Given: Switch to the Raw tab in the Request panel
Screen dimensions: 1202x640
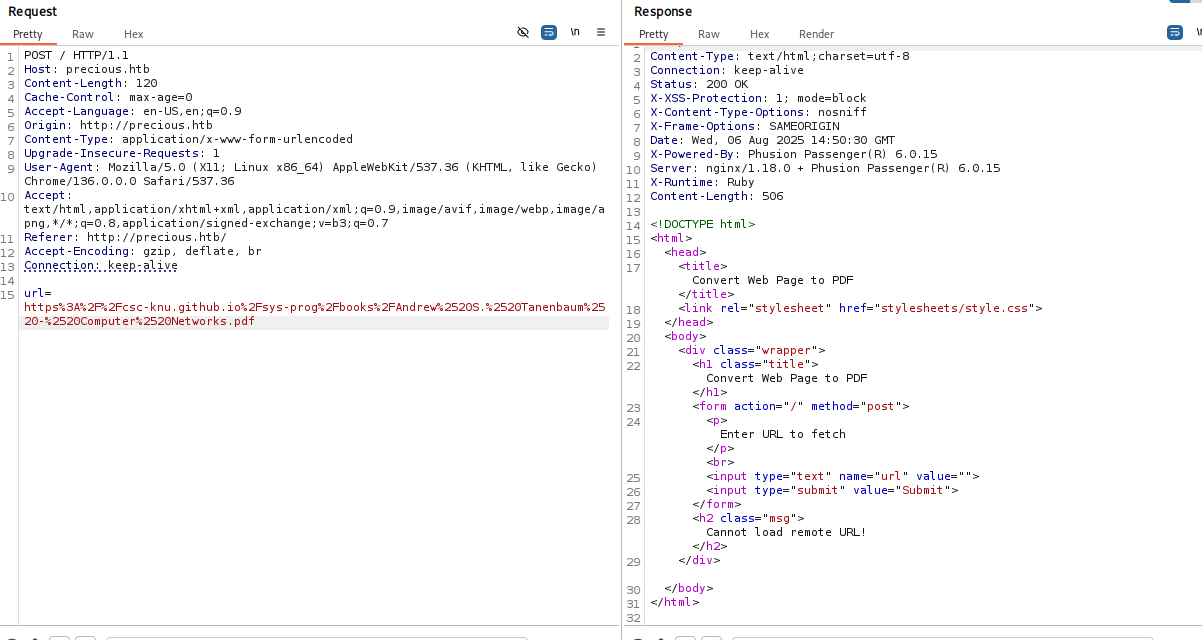Looking at the screenshot, I should (x=83, y=34).
